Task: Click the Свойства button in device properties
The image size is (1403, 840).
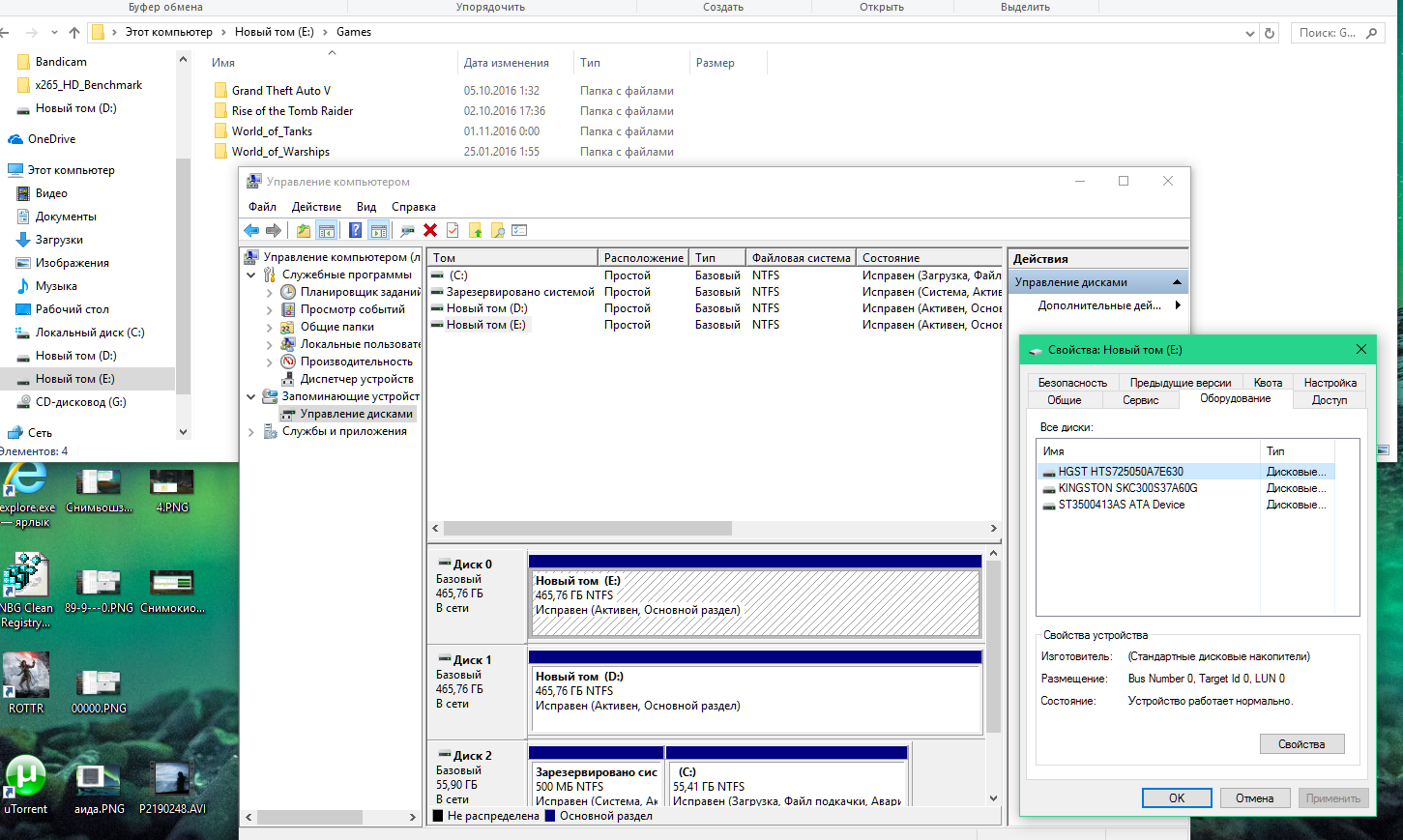Action: 1301,744
